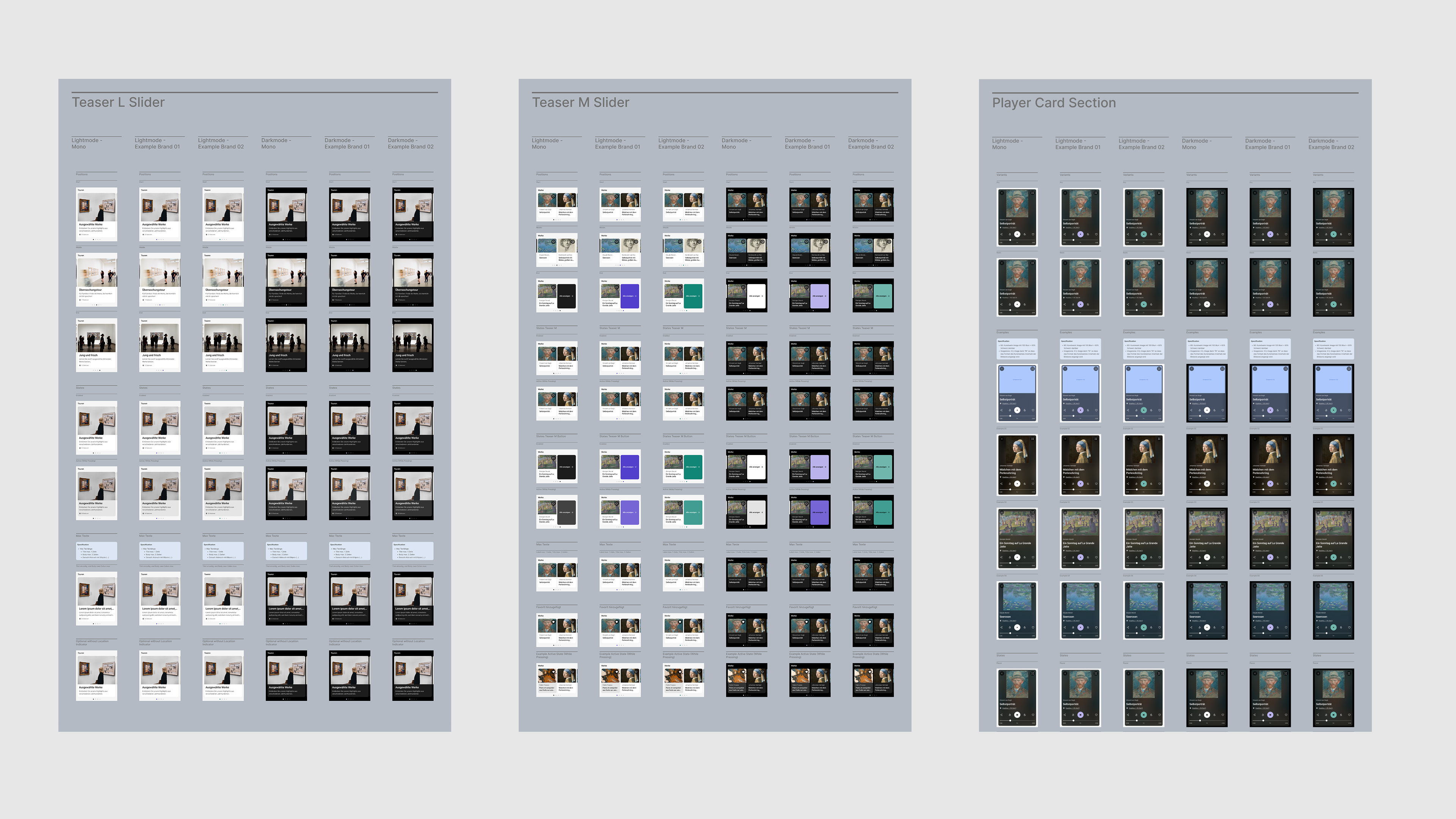
Task: Toggle heart on Seerosen thumbnail, Teaser M Middle Lightmode Mono
Action: [x=553, y=242]
